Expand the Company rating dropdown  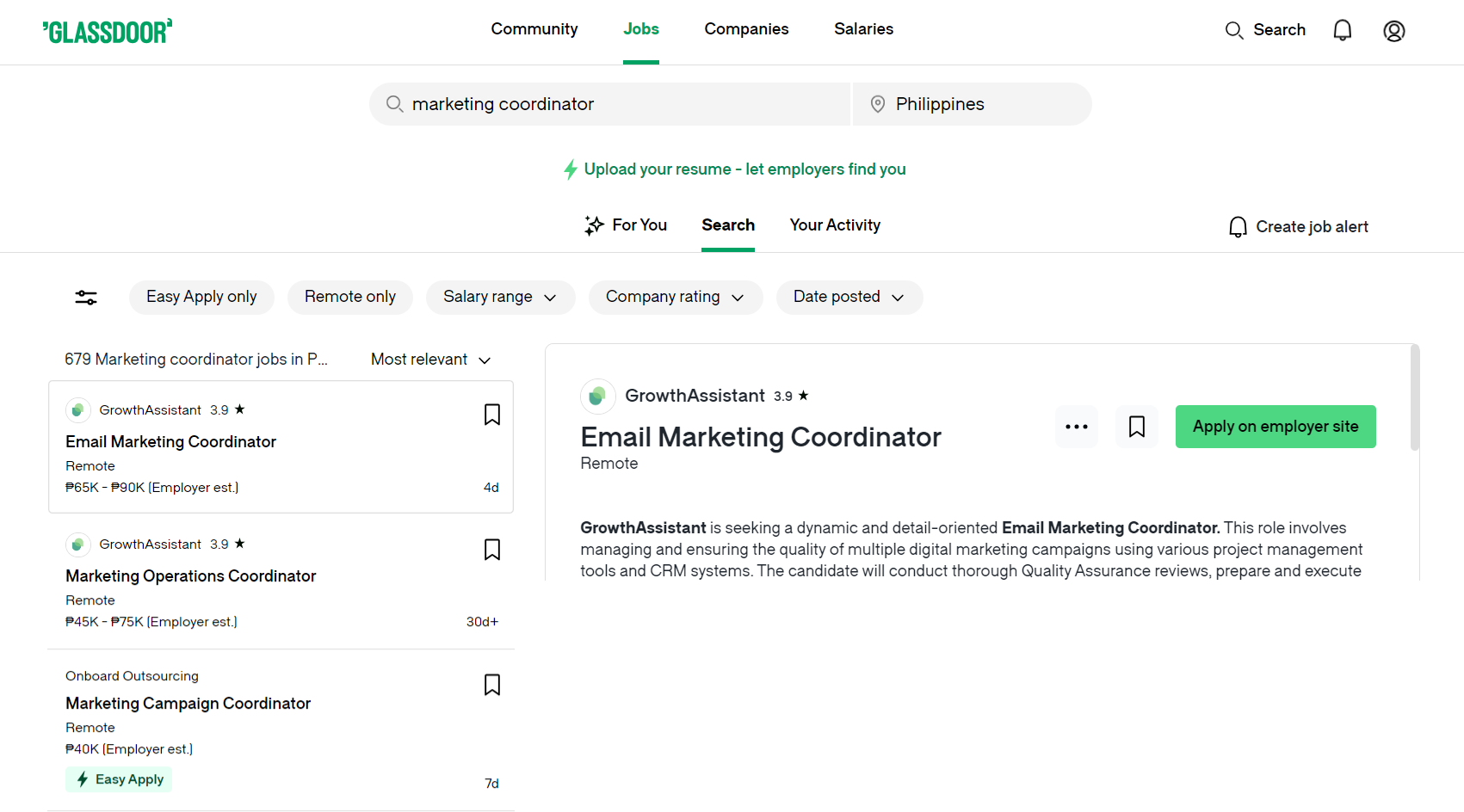click(x=676, y=297)
